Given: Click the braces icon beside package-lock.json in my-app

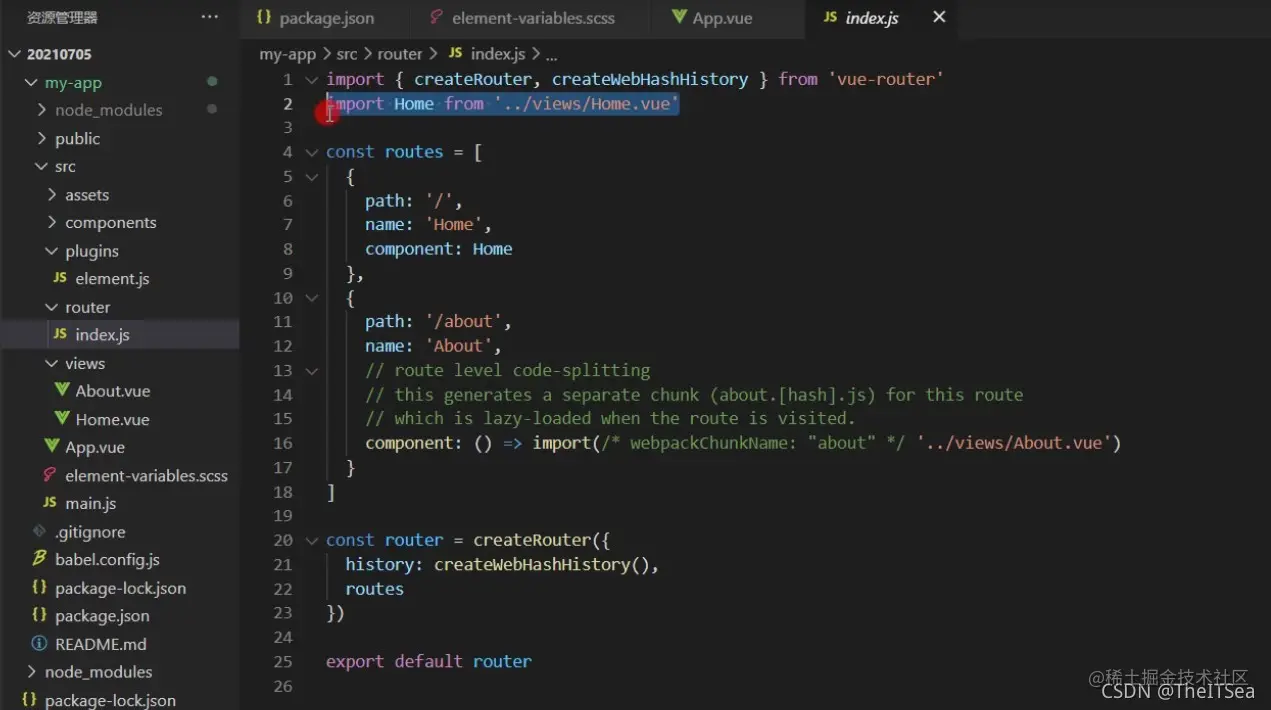Looking at the screenshot, I should (40, 587).
